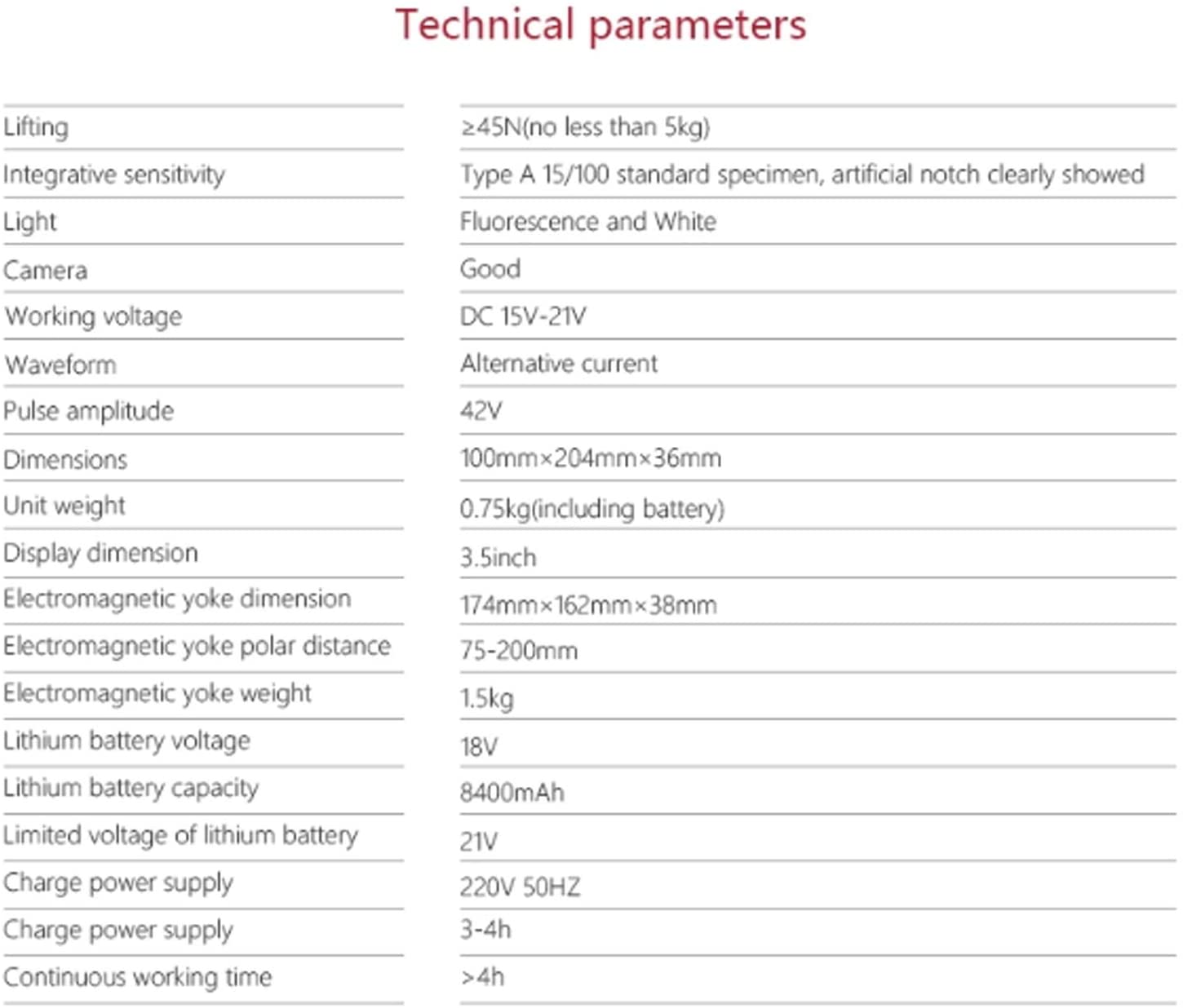1183x1008 pixels.
Task: Select the Fluorescence and White value
Action: pyautogui.click(x=588, y=221)
